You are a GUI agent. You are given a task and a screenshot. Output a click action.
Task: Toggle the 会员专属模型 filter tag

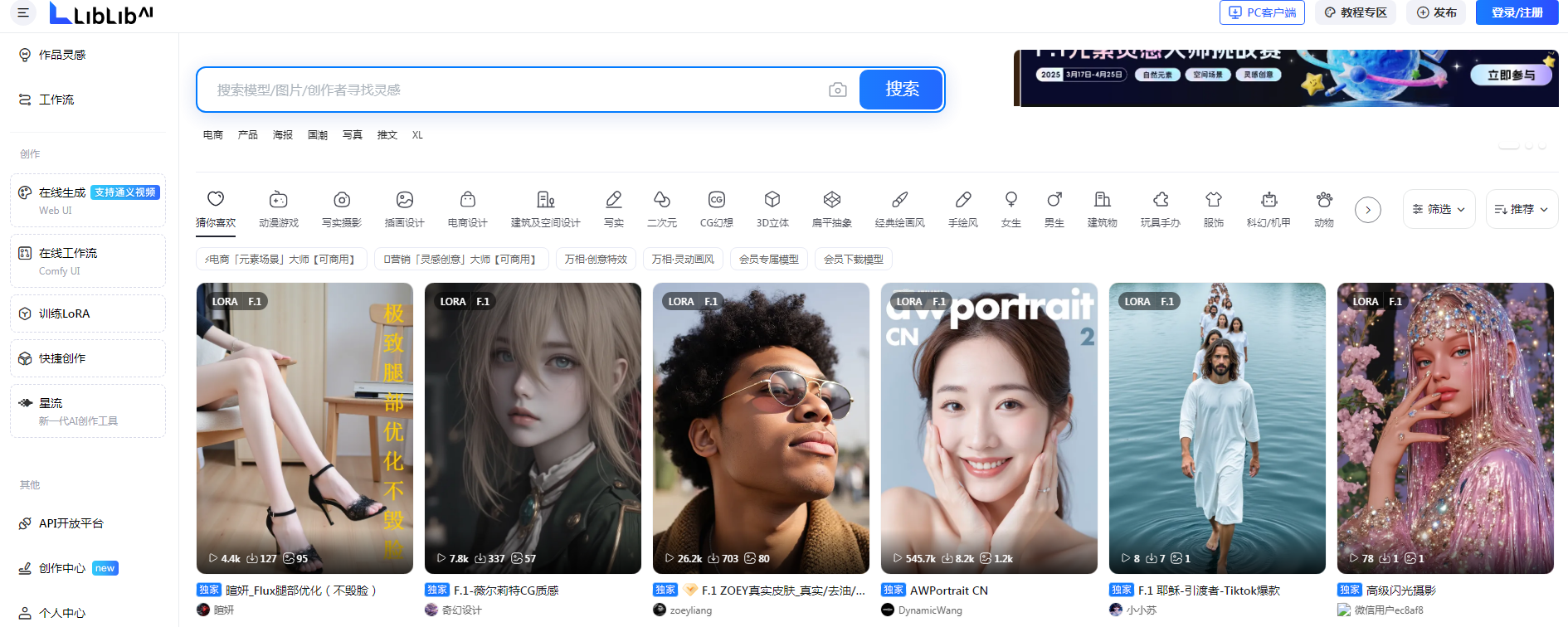(x=768, y=260)
